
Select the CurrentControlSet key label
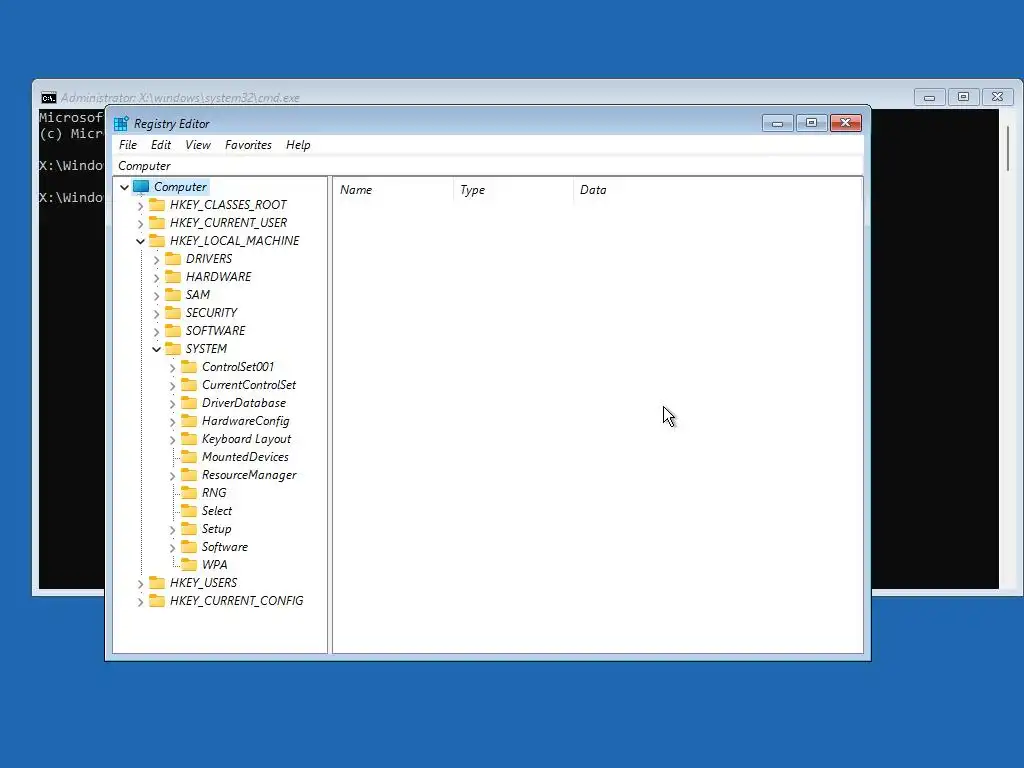(x=249, y=385)
